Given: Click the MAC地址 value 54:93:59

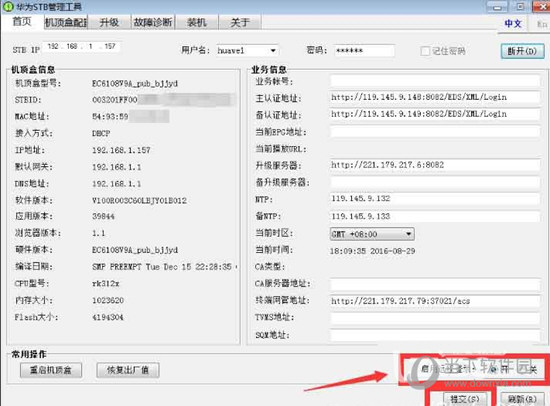Looking at the screenshot, I should pos(110,117).
